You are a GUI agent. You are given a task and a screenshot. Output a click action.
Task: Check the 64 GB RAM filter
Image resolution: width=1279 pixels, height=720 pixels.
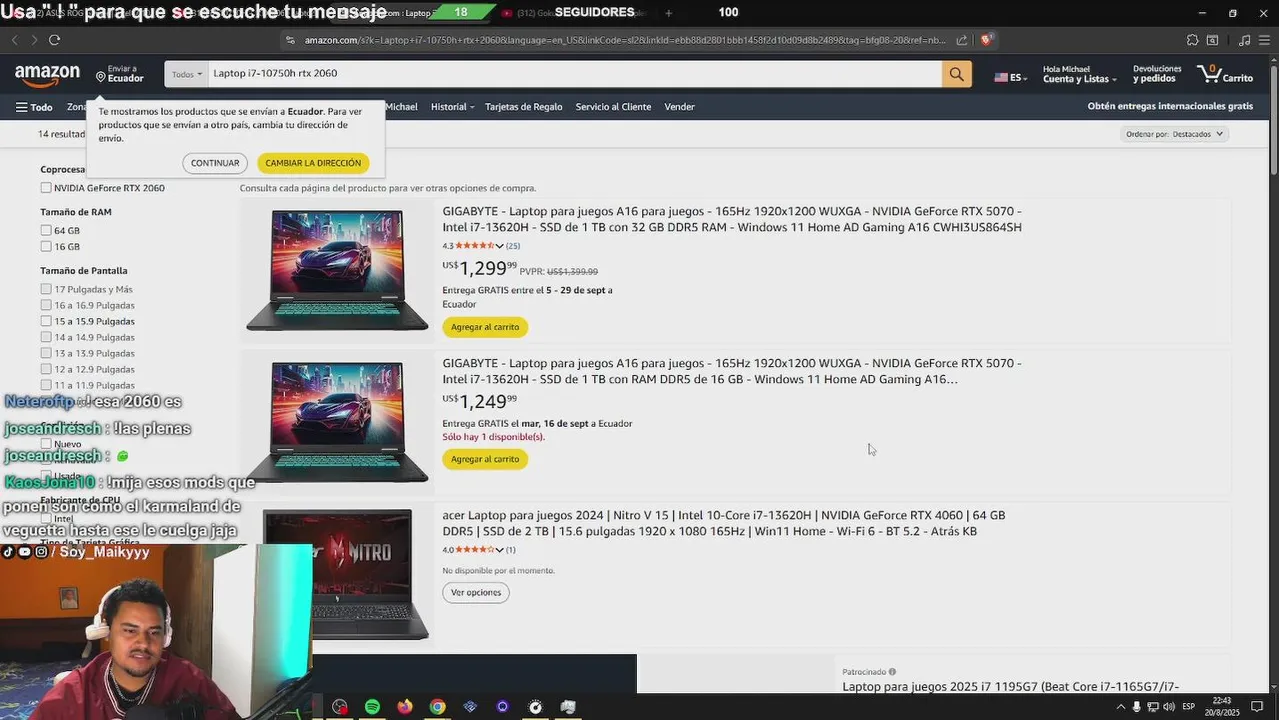point(46,230)
